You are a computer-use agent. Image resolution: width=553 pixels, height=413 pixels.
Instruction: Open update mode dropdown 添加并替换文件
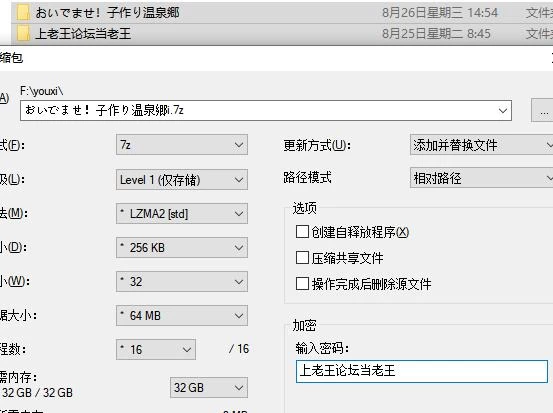pos(481,145)
